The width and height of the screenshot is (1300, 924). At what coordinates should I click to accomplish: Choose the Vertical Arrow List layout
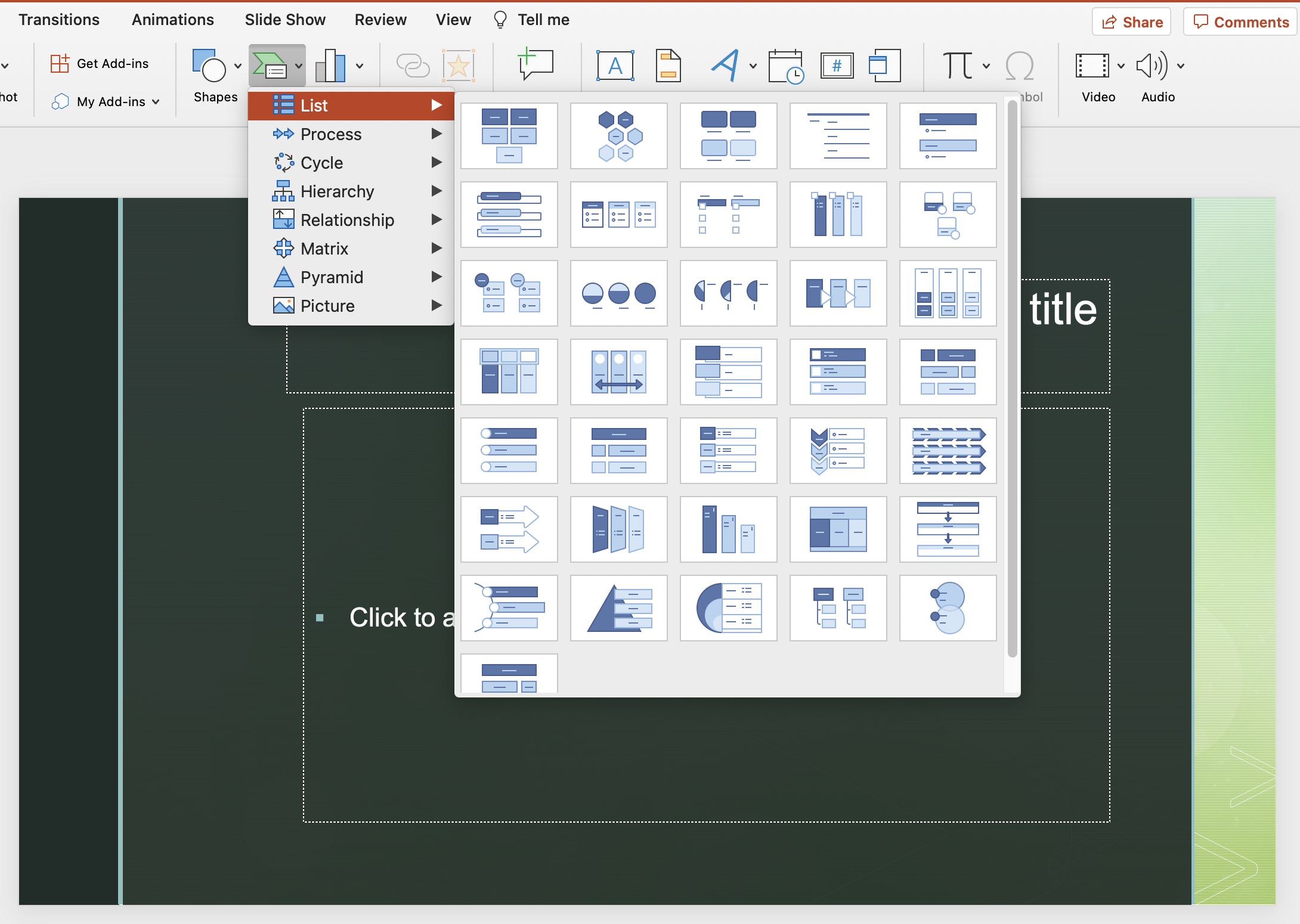click(509, 529)
